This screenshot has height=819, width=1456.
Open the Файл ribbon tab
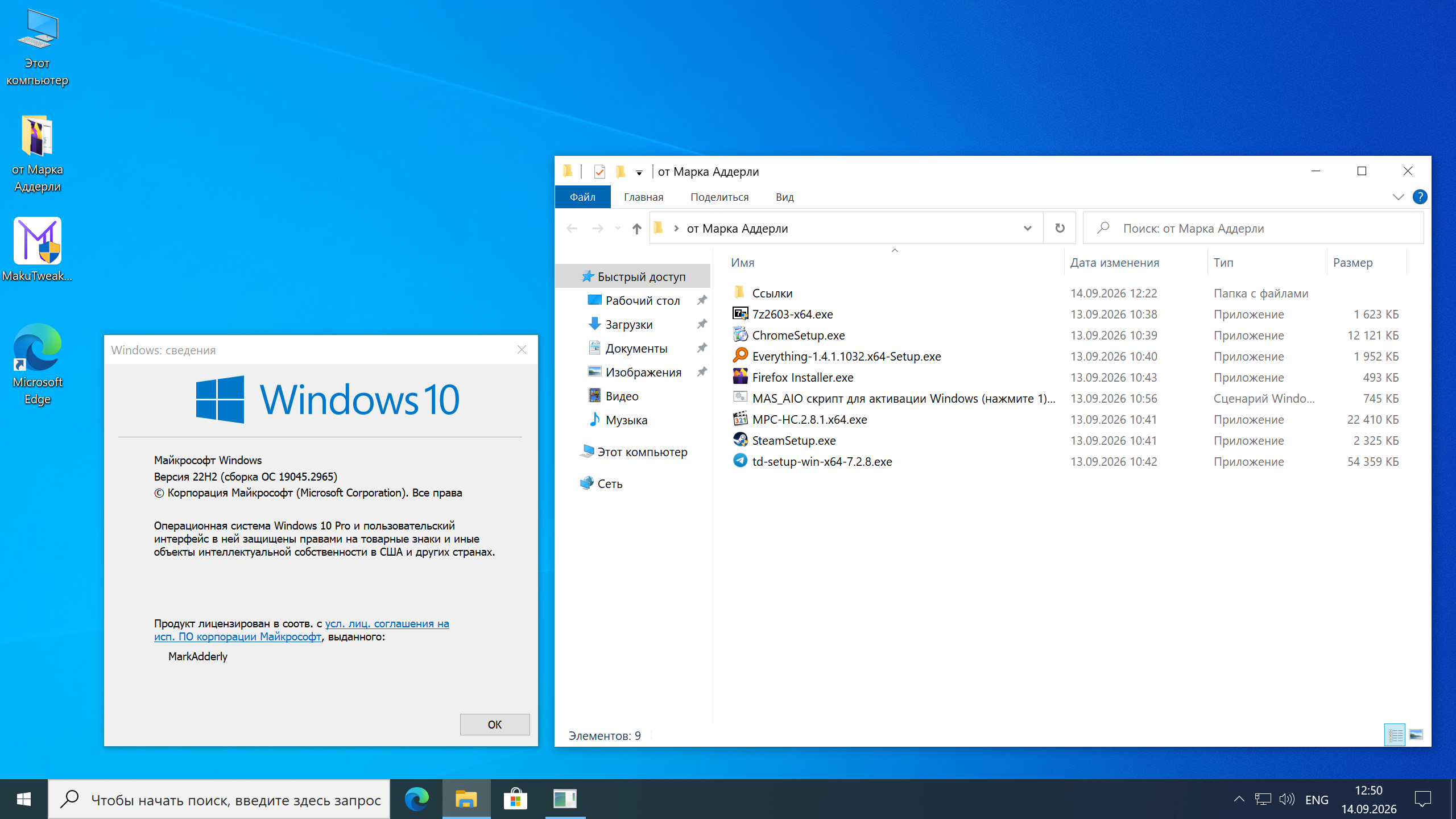[582, 197]
